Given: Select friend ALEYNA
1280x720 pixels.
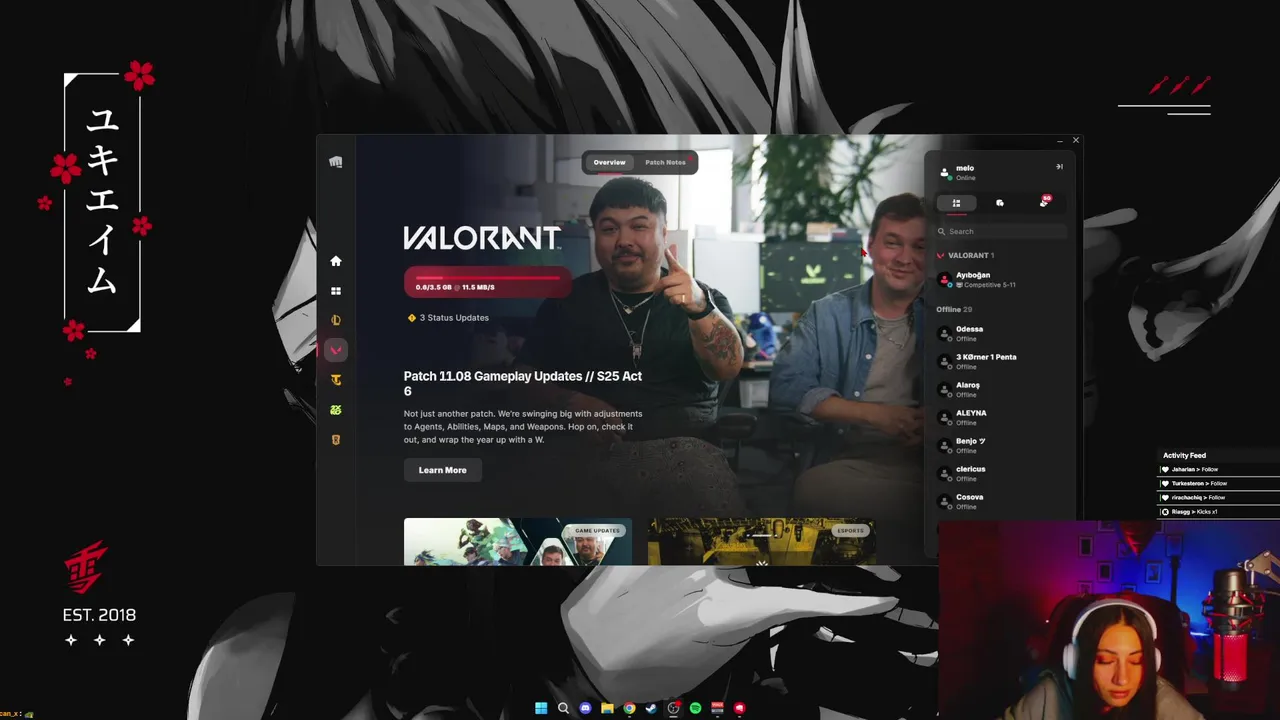Looking at the screenshot, I should click(1001, 417).
